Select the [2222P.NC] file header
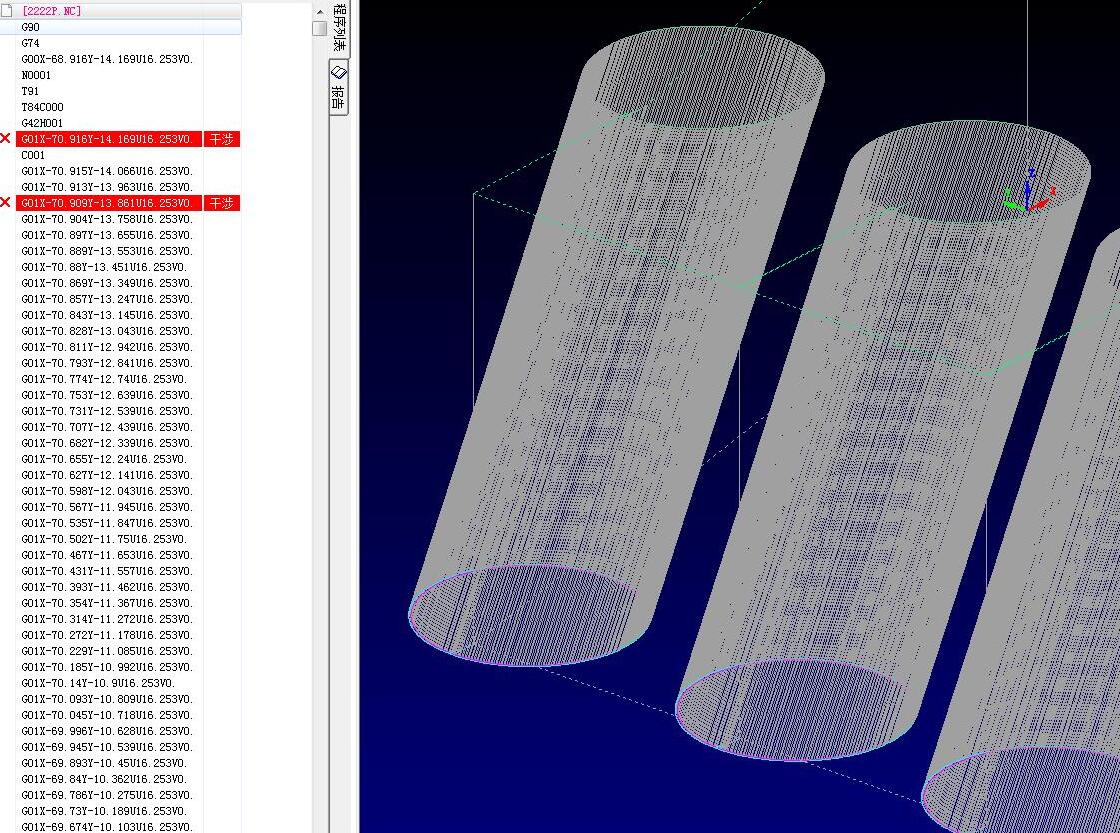The height and width of the screenshot is (833, 1120). click(51, 11)
